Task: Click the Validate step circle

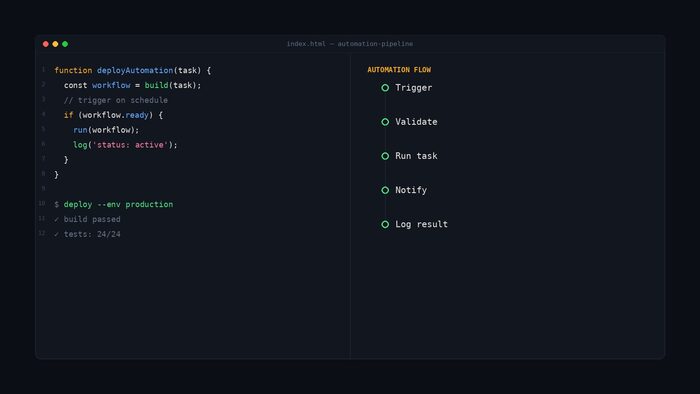Action: [x=385, y=122]
